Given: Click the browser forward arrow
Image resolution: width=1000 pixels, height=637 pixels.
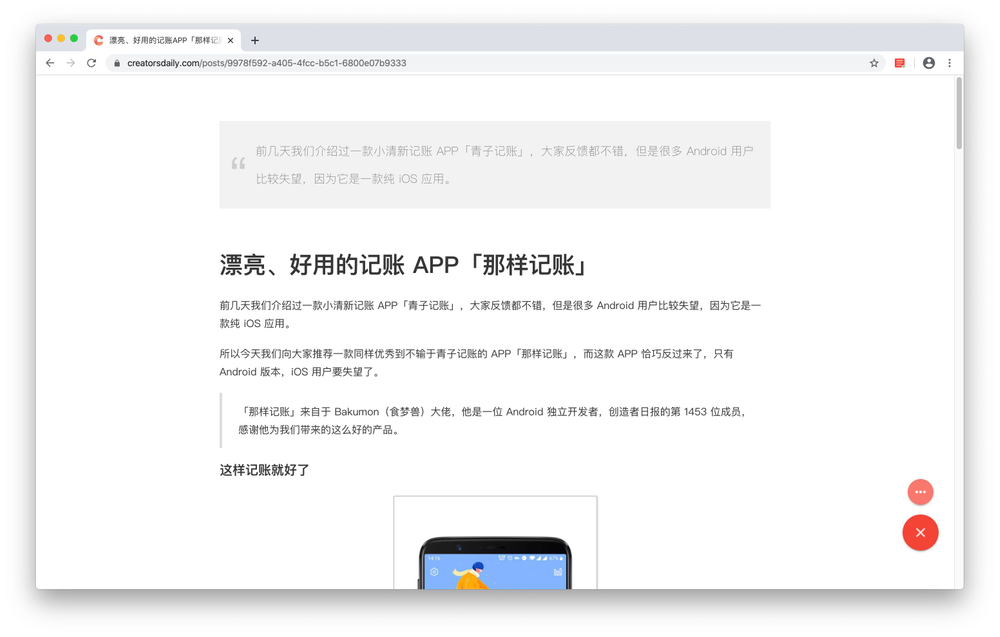Looking at the screenshot, I should [71, 63].
